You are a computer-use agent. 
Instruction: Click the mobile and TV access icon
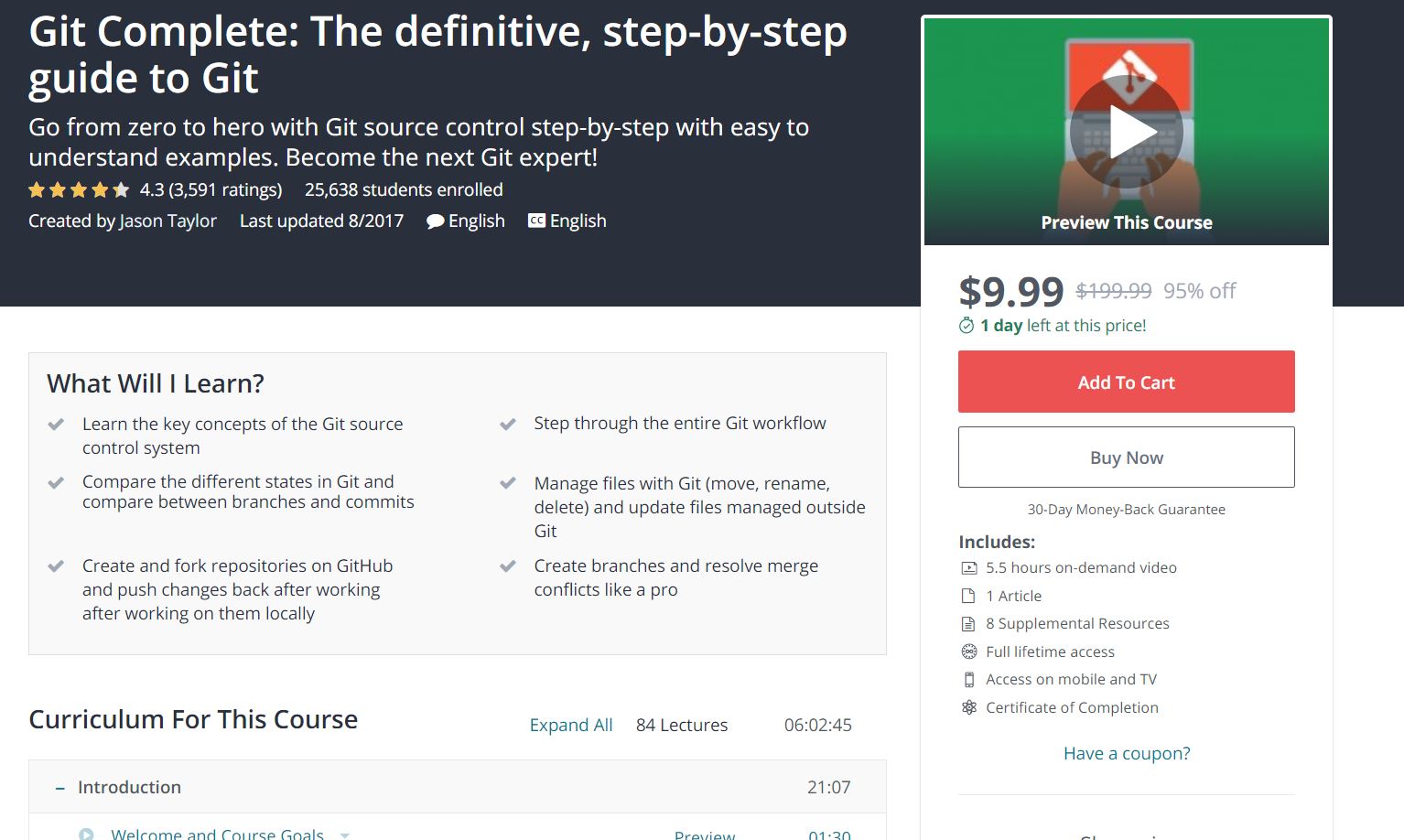pyautogui.click(x=968, y=680)
